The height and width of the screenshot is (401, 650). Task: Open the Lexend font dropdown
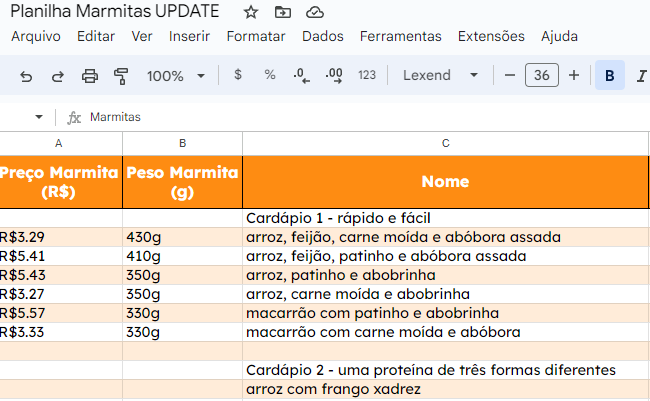click(440, 75)
